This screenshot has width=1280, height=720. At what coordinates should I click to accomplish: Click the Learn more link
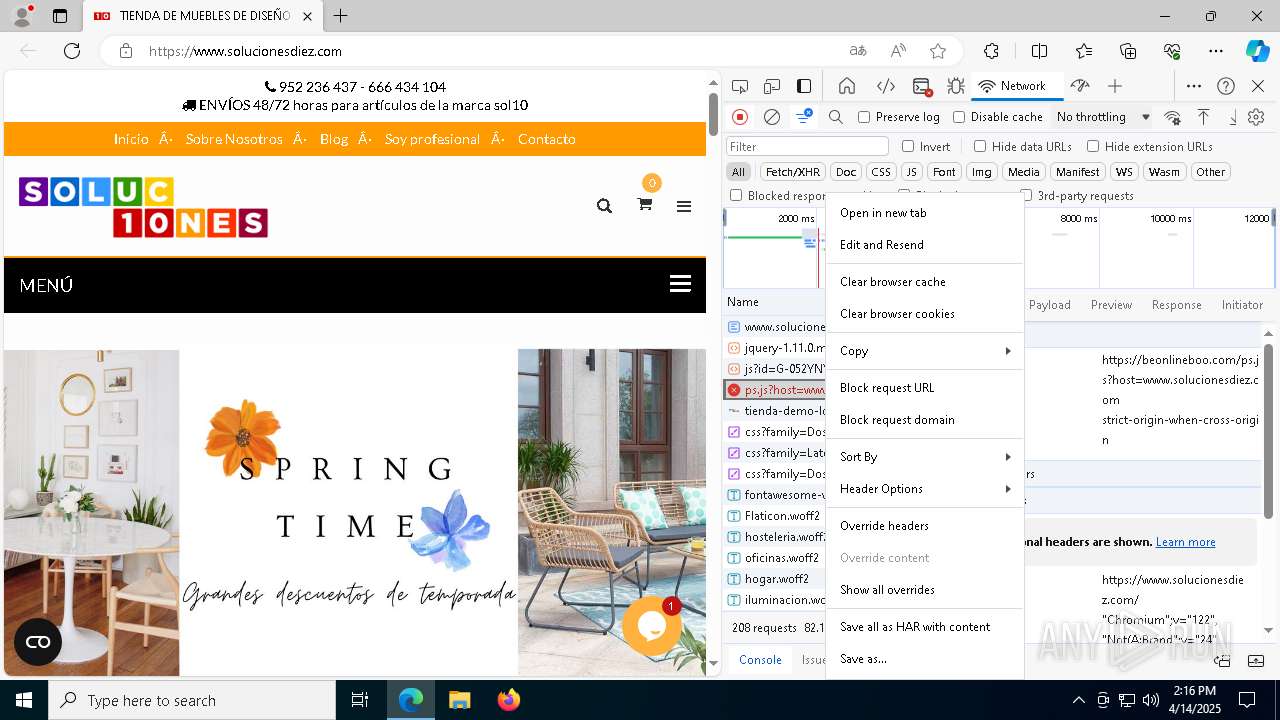click(1185, 542)
